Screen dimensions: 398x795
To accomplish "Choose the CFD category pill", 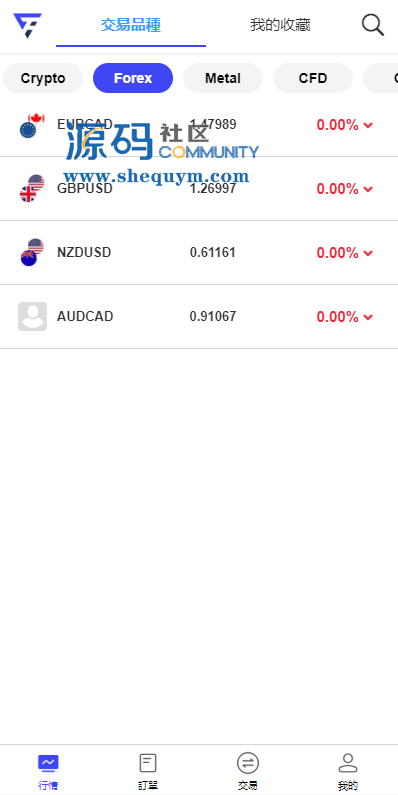I will coord(313,78).
